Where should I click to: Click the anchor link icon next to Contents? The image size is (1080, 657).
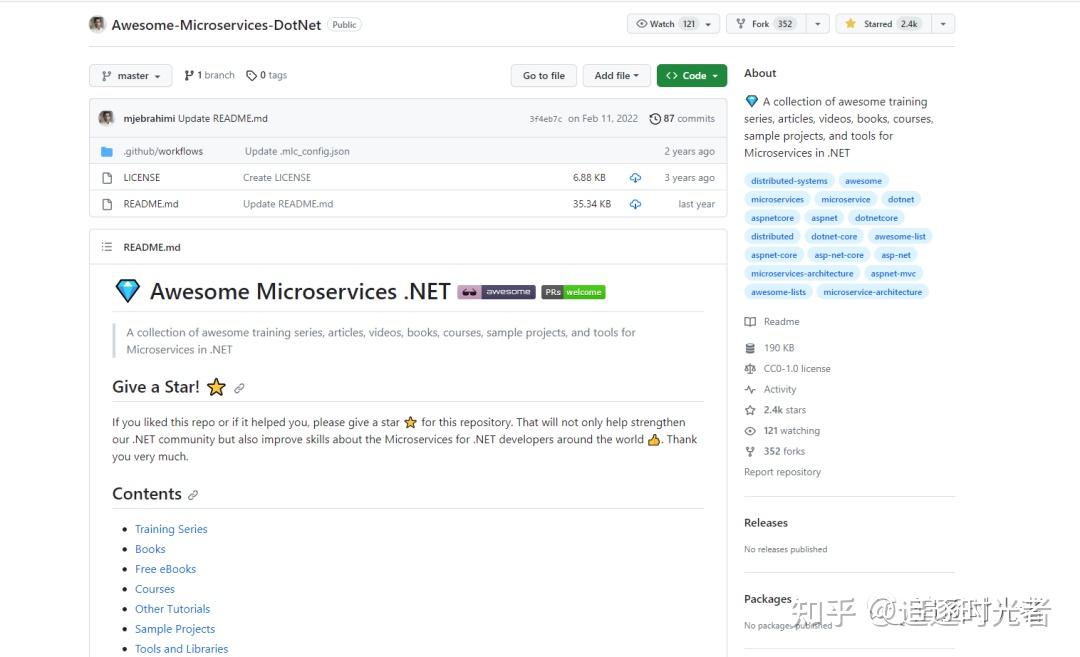tap(193, 495)
